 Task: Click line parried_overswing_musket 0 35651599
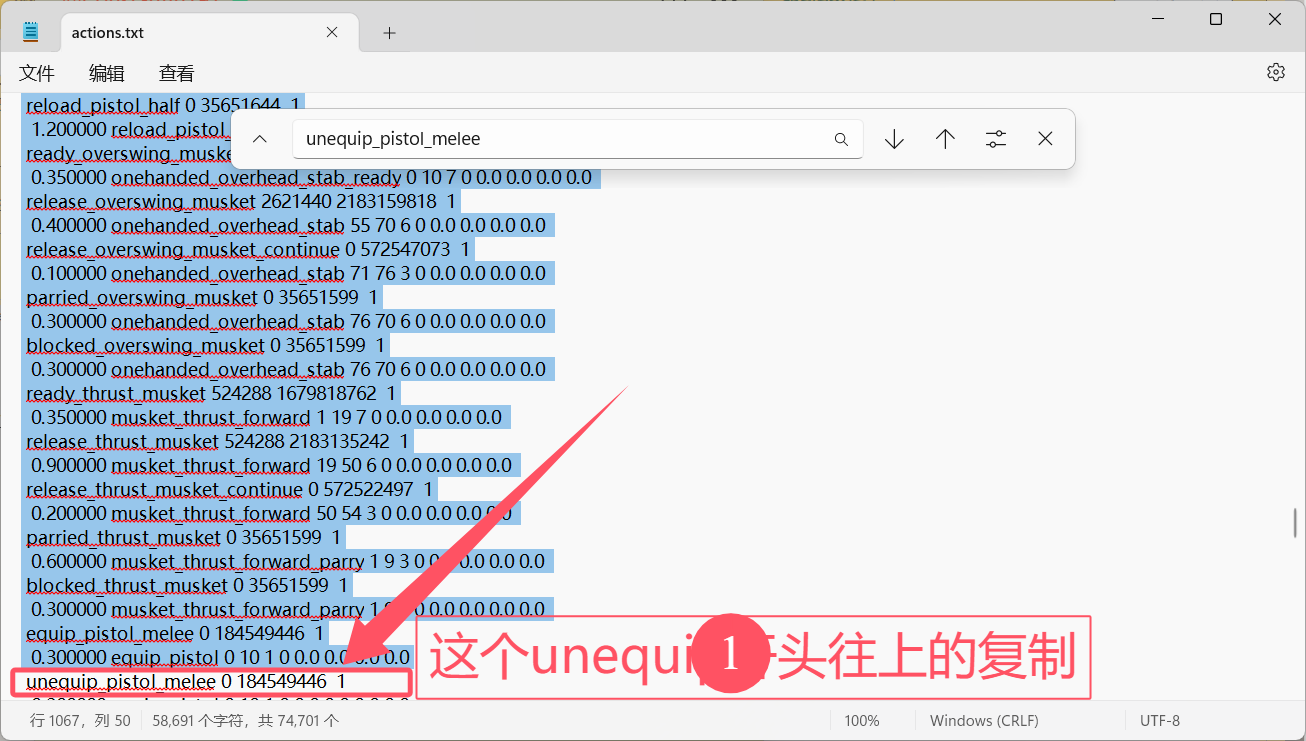(202, 297)
